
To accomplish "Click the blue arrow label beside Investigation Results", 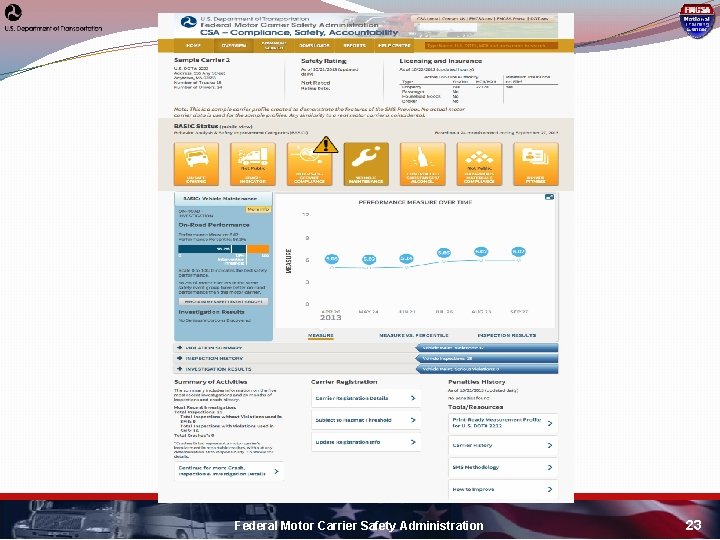I will 487,369.
